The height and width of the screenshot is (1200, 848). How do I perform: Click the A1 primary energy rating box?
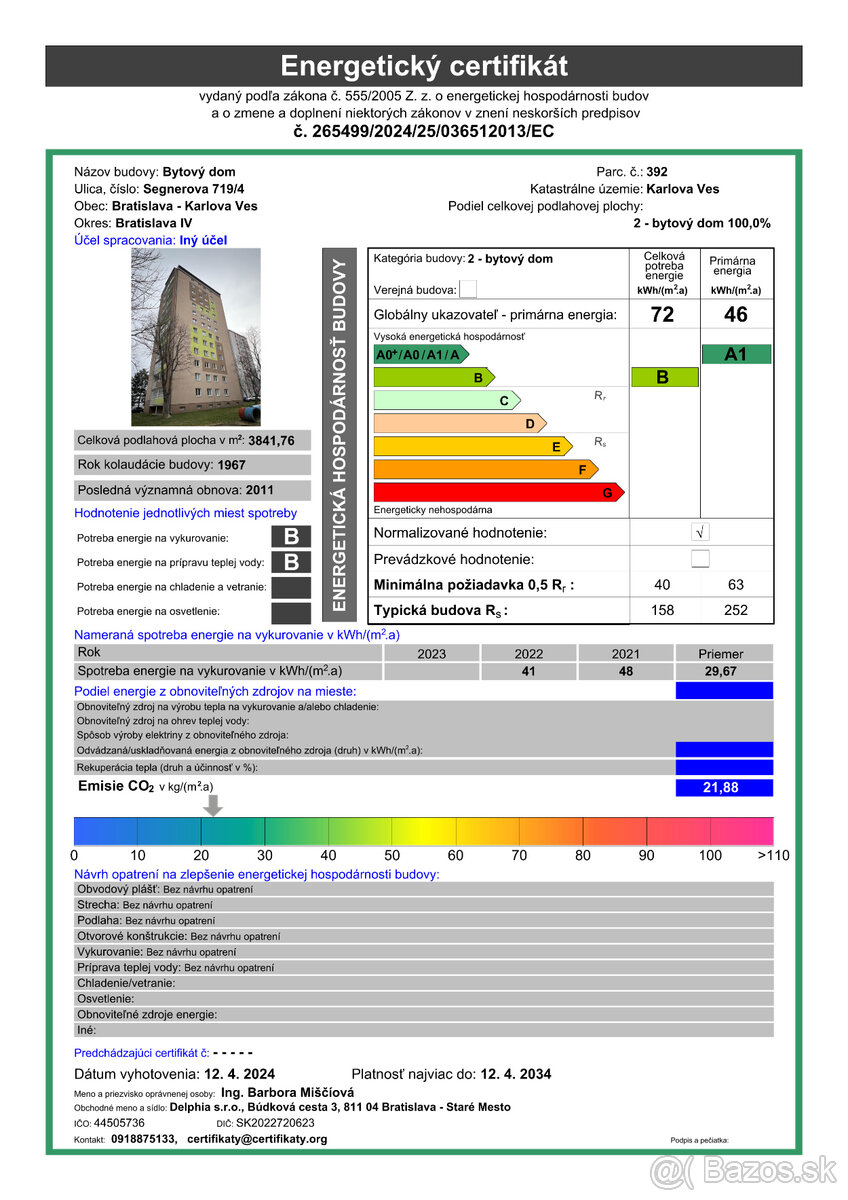click(x=736, y=354)
